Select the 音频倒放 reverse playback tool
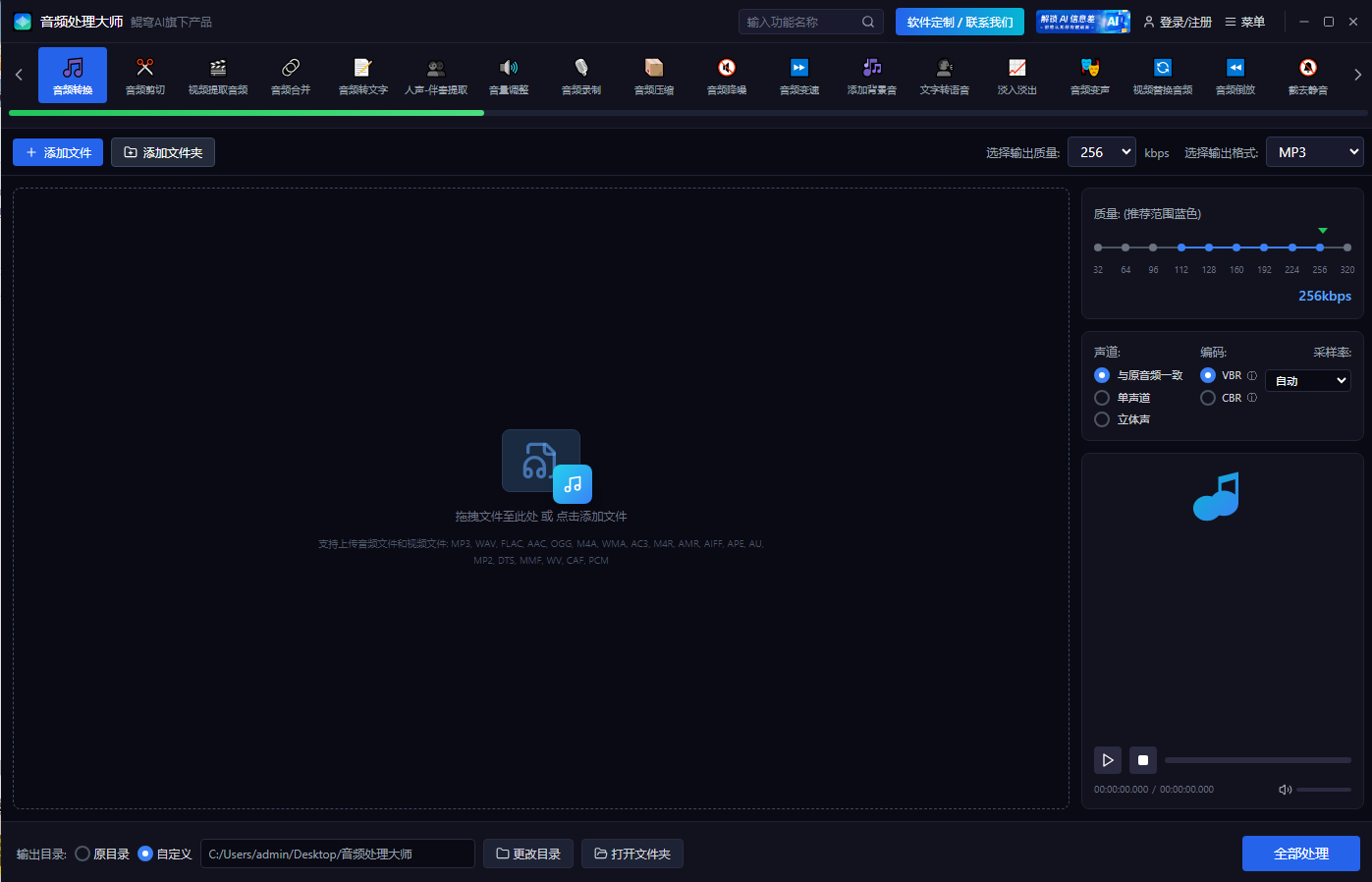 click(1235, 75)
